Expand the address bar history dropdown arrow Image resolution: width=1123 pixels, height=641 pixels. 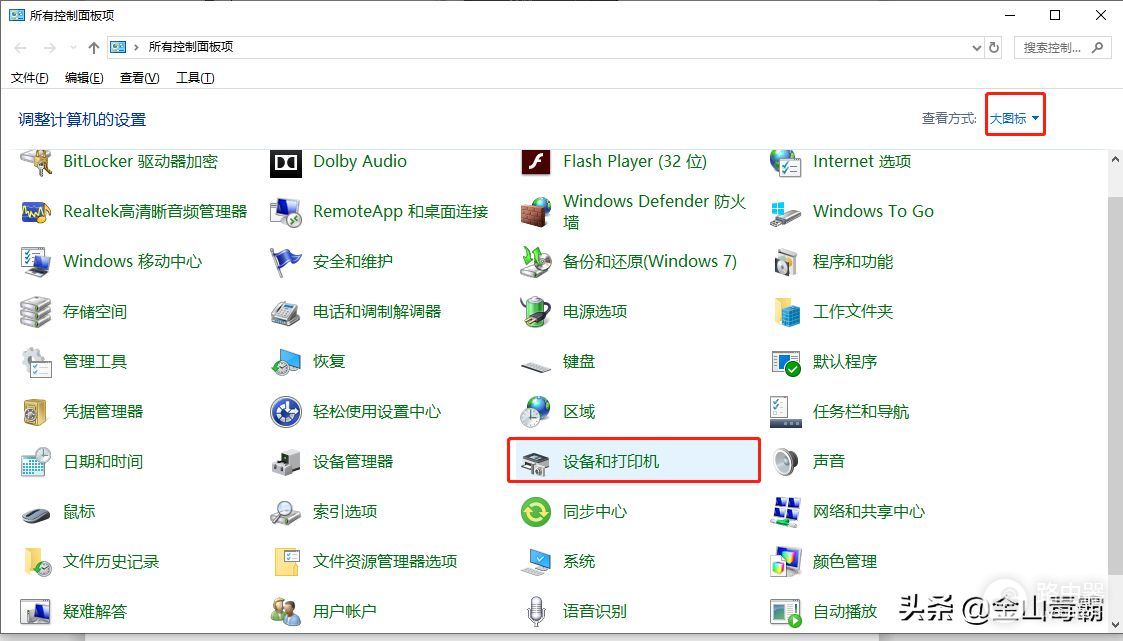(977, 48)
